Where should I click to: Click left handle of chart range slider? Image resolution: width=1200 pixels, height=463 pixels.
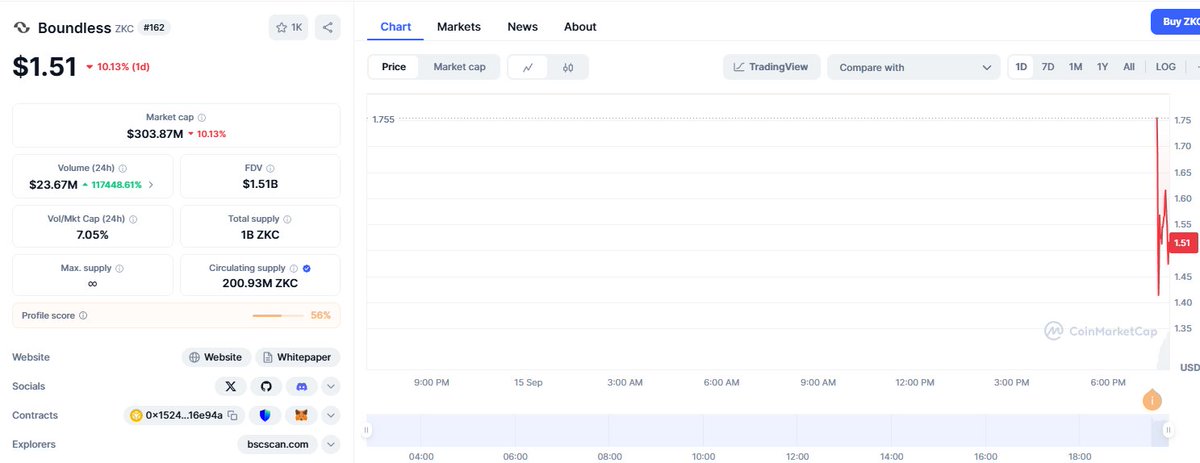366,430
